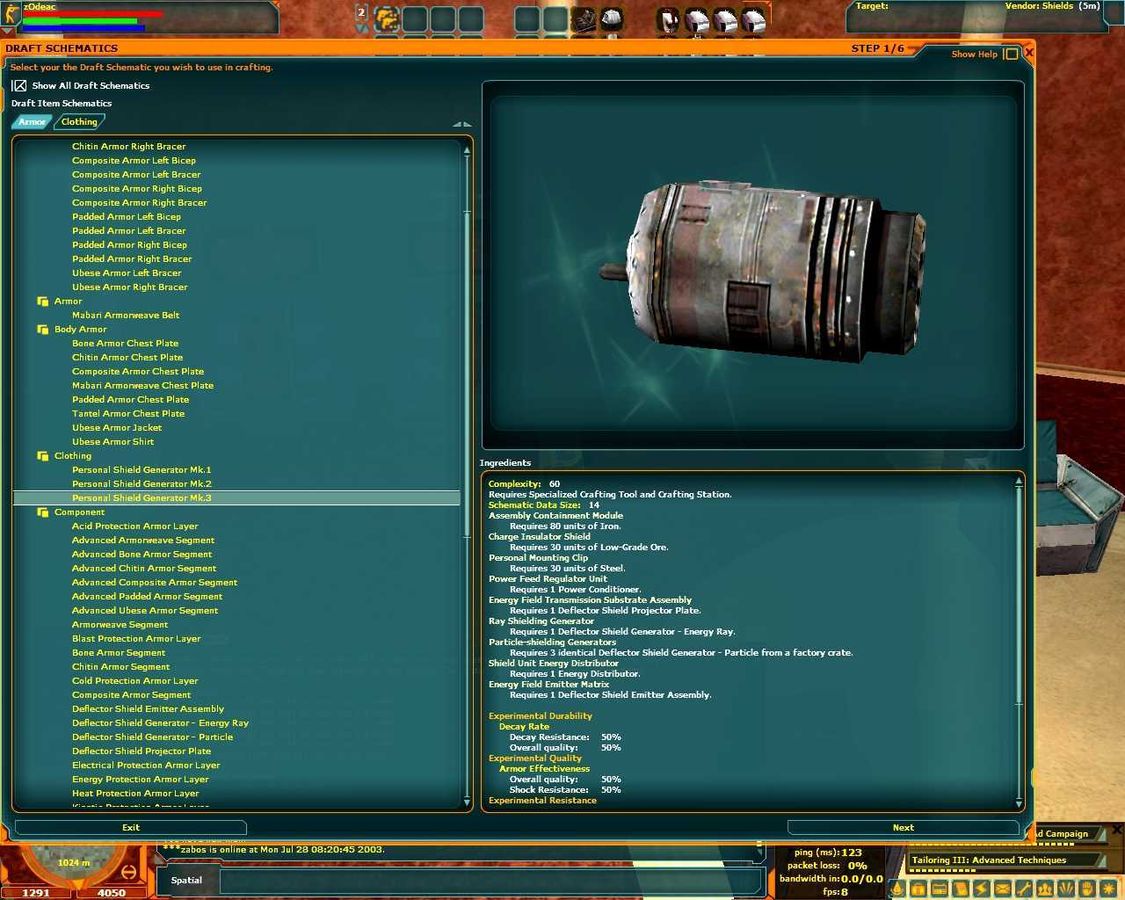The height and width of the screenshot is (900, 1125).
Task: Click the raised fist icon in bottom bar
Action: click(1087, 888)
